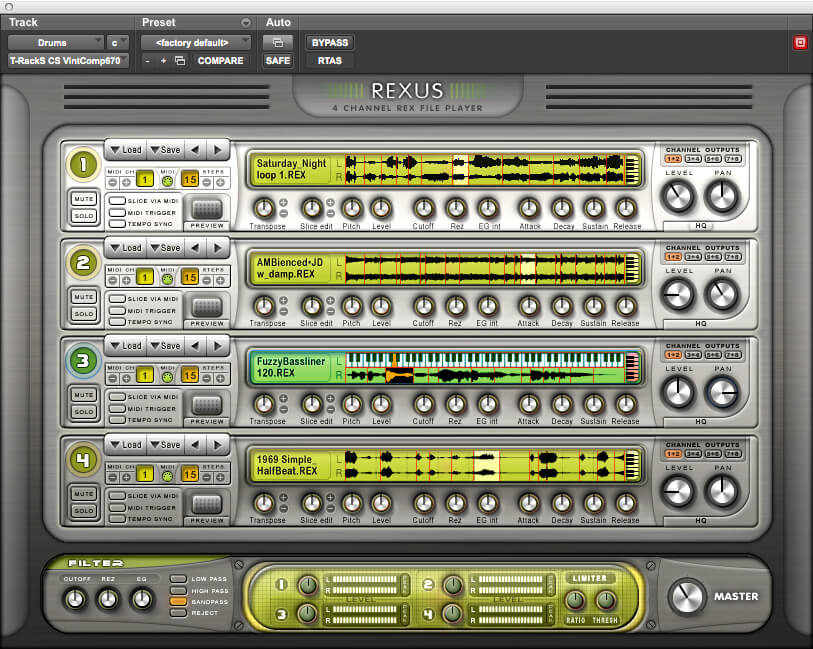Enable Slice via MIDI on channel 1

[117, 201]
